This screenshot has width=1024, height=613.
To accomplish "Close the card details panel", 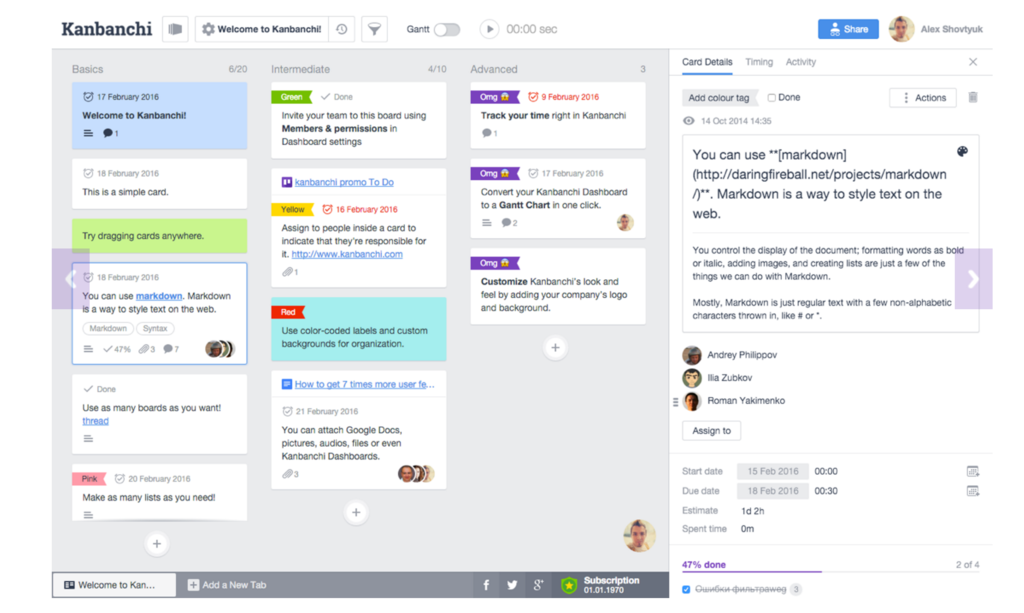I will [973, 62].
